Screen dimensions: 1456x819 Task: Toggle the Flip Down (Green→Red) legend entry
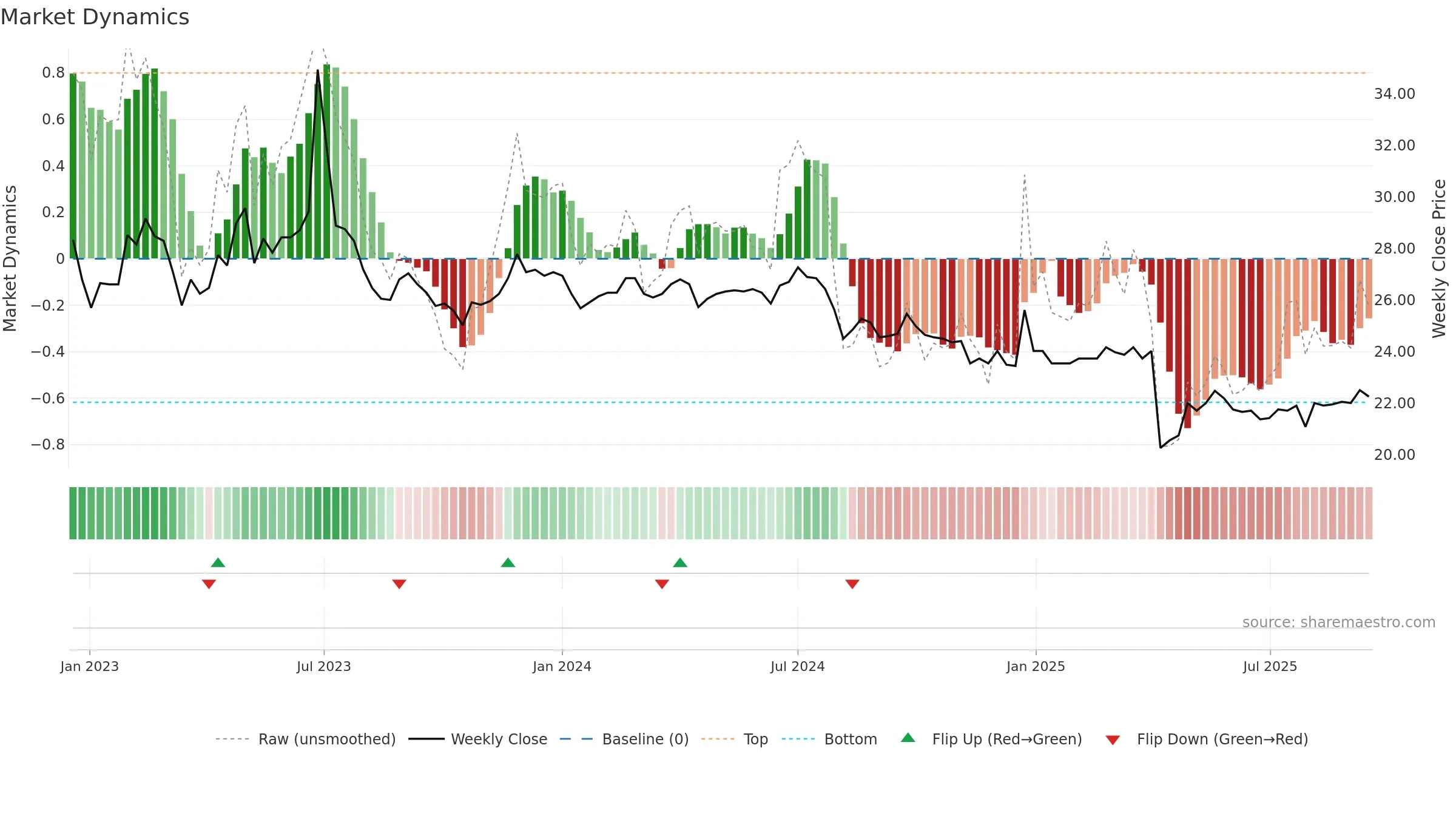[1206, 739]
